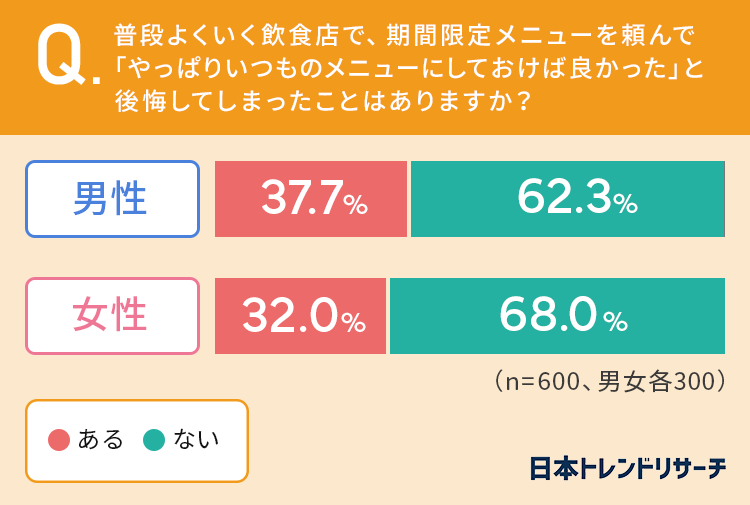Image resolution: width=750 pixels, height=505 pixels.
Task: Click the 68.0% teal bar for women
Action: click(557, 316)
